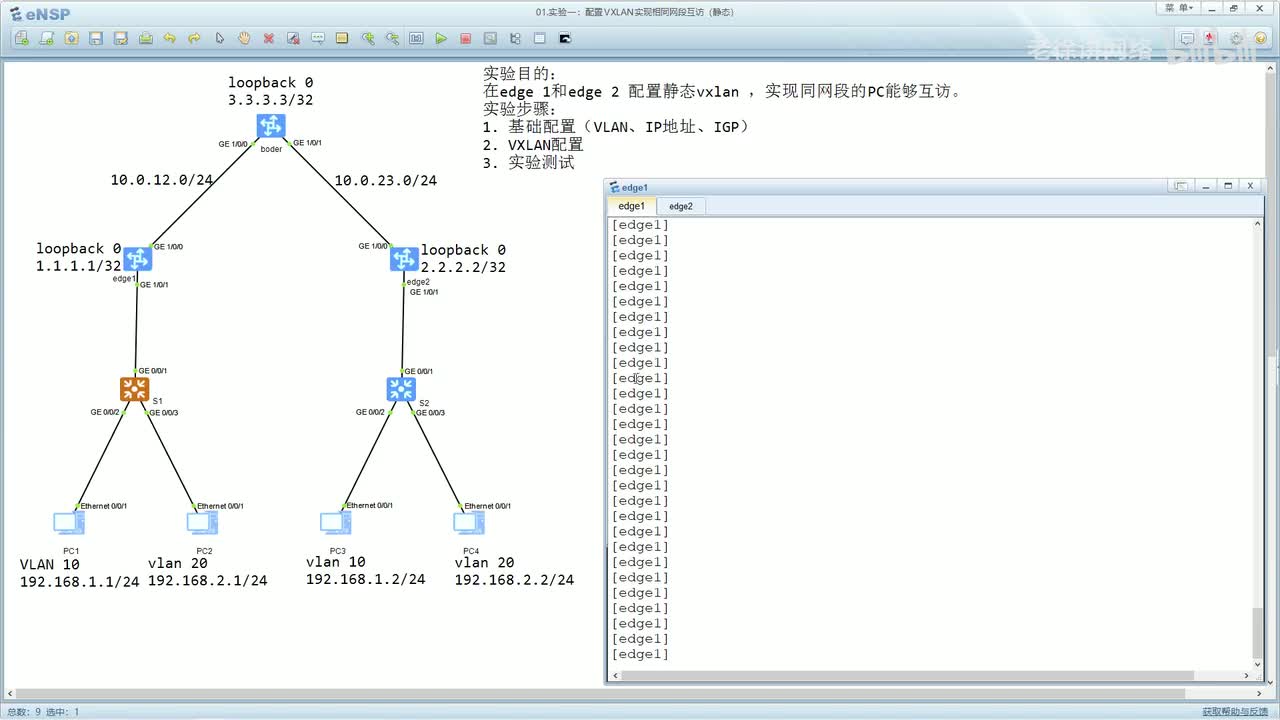The width and height of the screenshot is (1280, 720).
Task: Open a topology file via toolbar
Action: pyautogui.click(x=71, y=39)
